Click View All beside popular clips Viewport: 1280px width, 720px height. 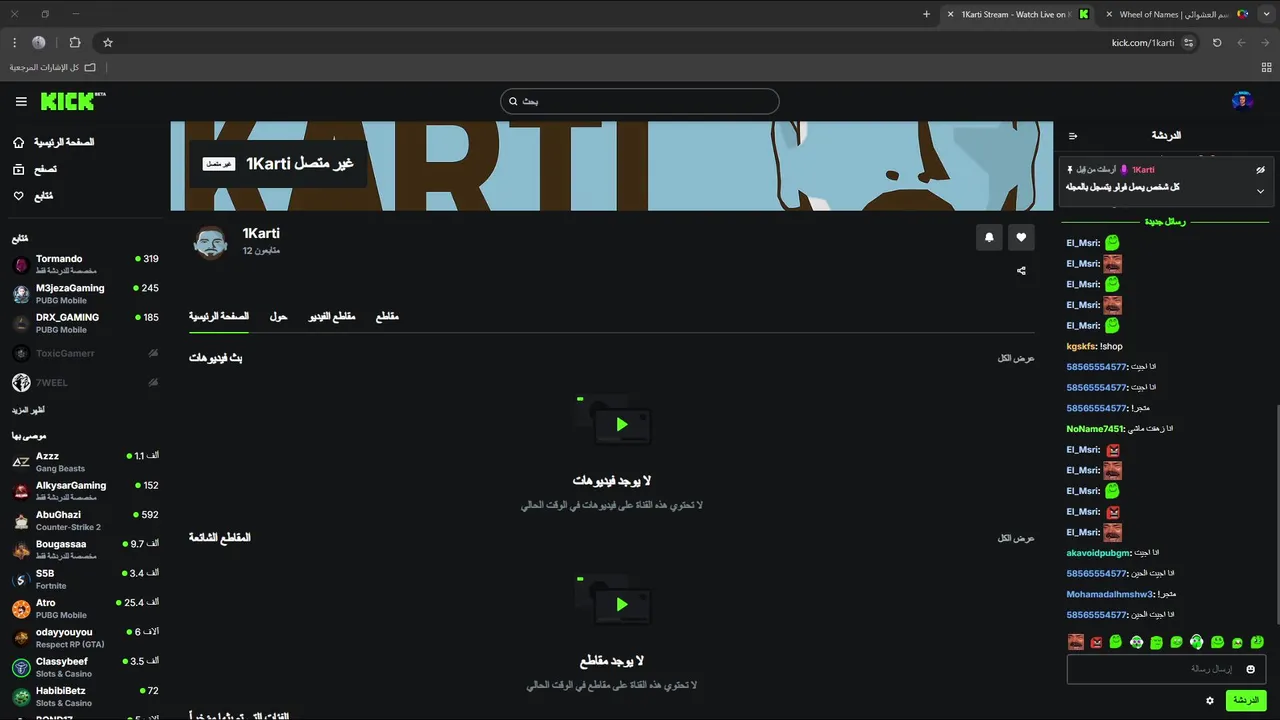pos(1016,538)
